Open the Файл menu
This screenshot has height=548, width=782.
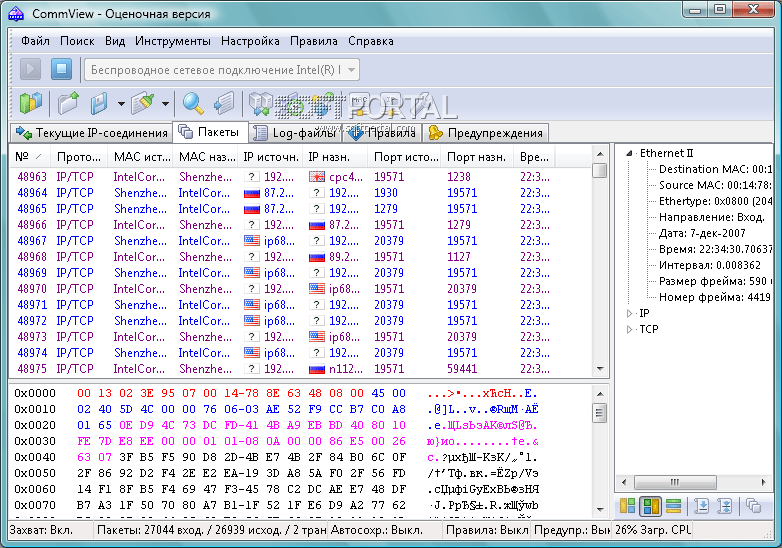[x=35, y=41]
